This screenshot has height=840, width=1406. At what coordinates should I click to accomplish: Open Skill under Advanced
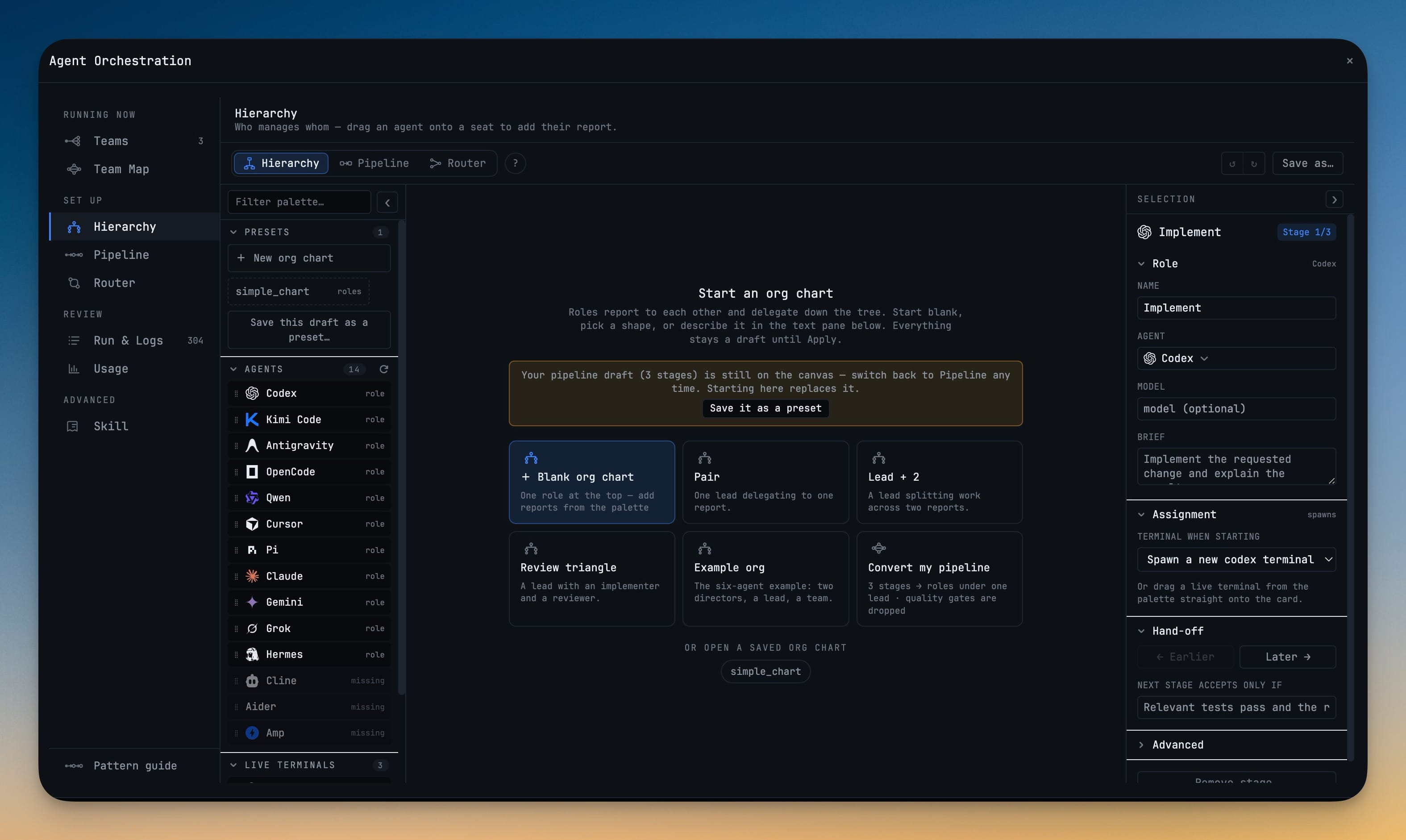[134, 426]
